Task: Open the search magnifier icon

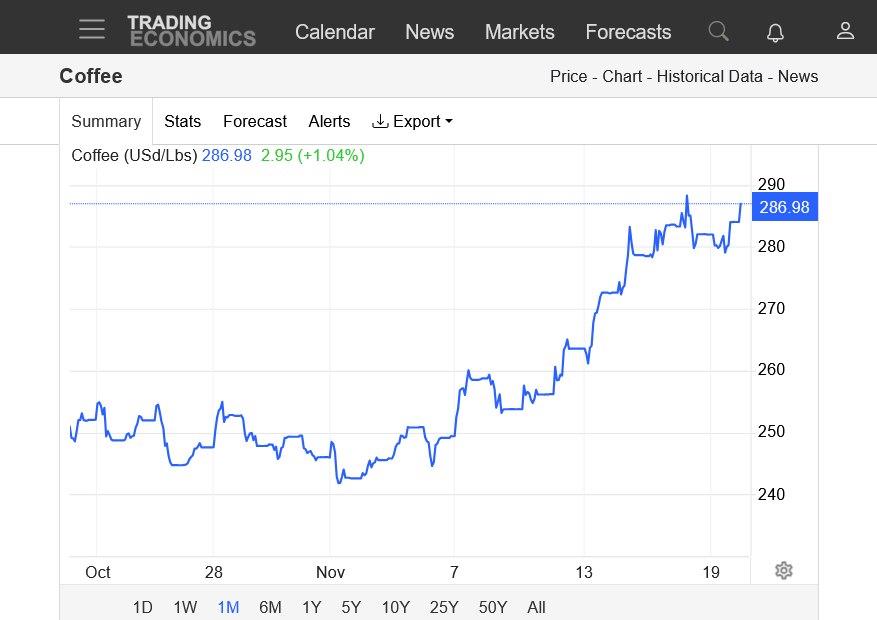Action: 718,31
